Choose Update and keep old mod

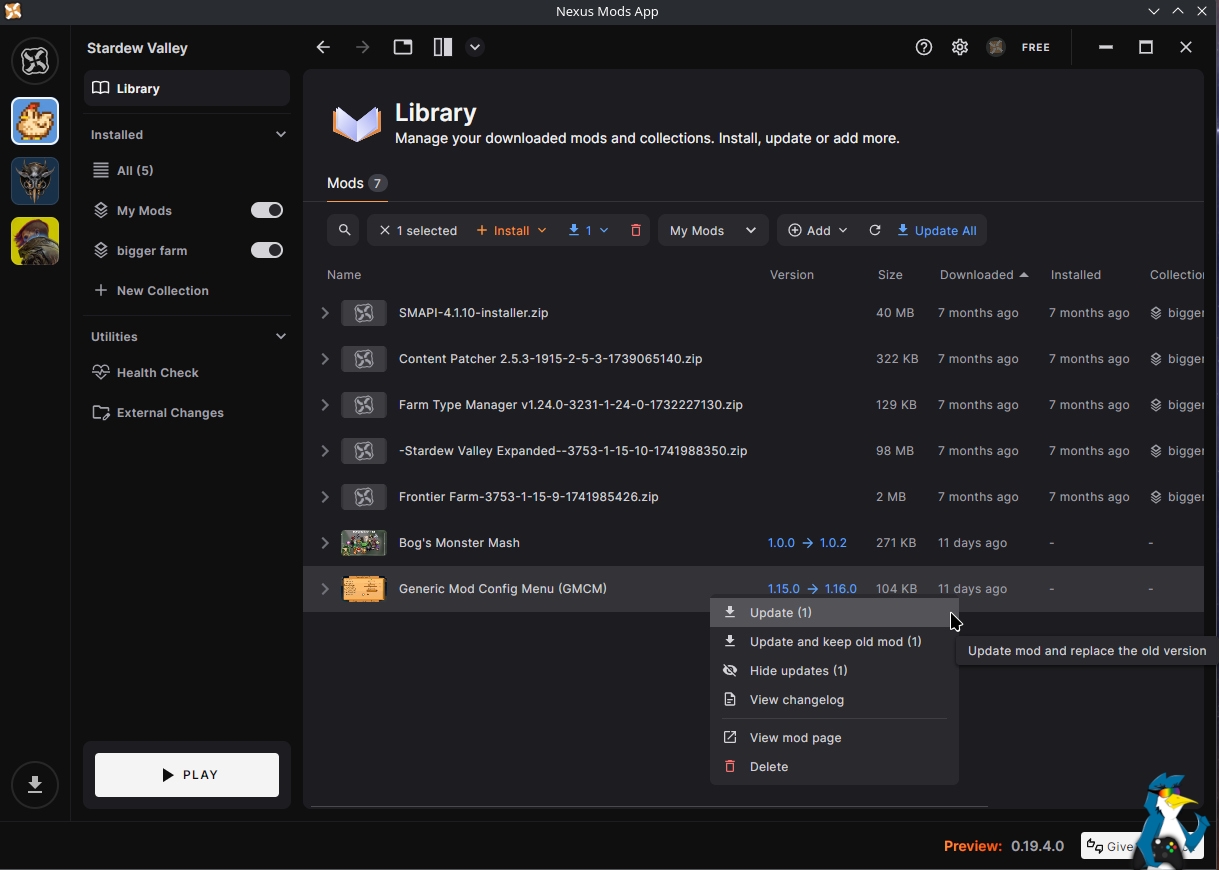click(835, 641)
